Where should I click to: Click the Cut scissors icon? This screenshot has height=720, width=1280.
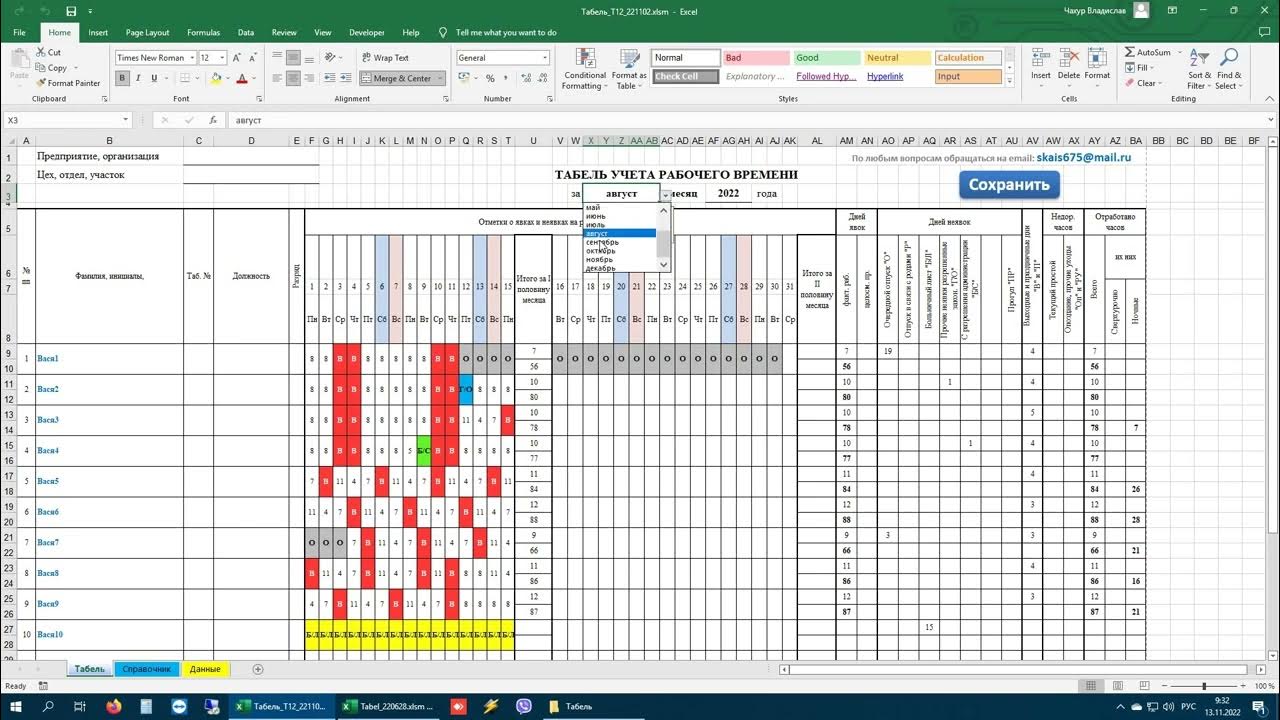(40, 53)
